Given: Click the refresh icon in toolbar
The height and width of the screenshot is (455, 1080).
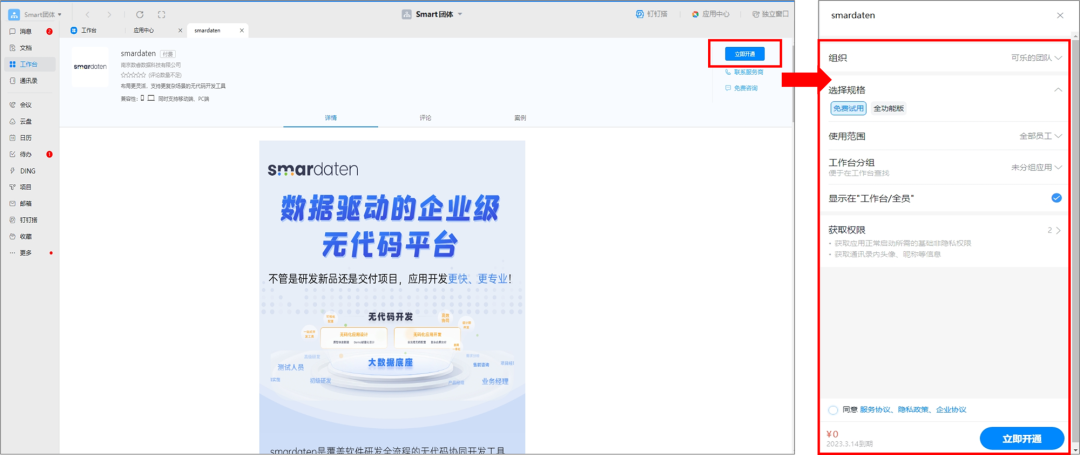Looking at the screenshot, I should pyautogui.click(x=140, y=14).
